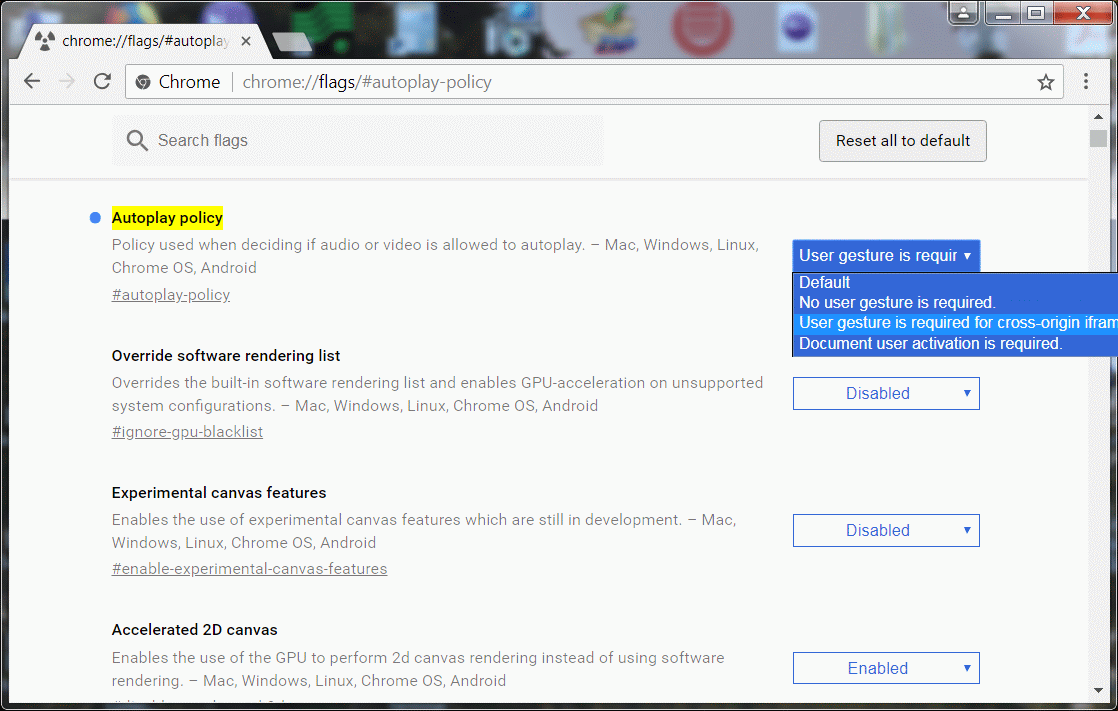Close the chrome://flags tab

[246, 41]
